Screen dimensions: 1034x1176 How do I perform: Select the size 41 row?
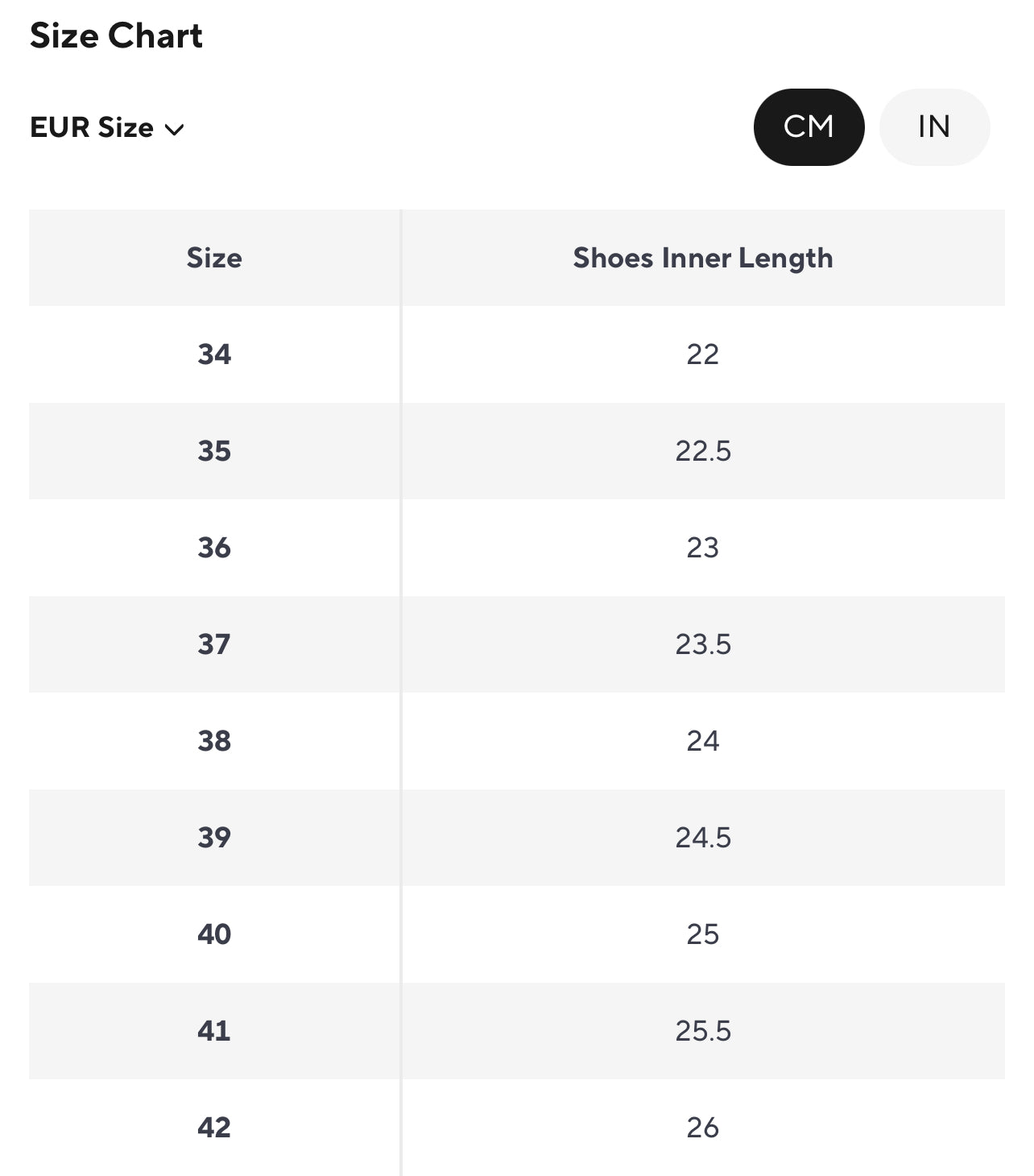click(x=214, y=1031)
